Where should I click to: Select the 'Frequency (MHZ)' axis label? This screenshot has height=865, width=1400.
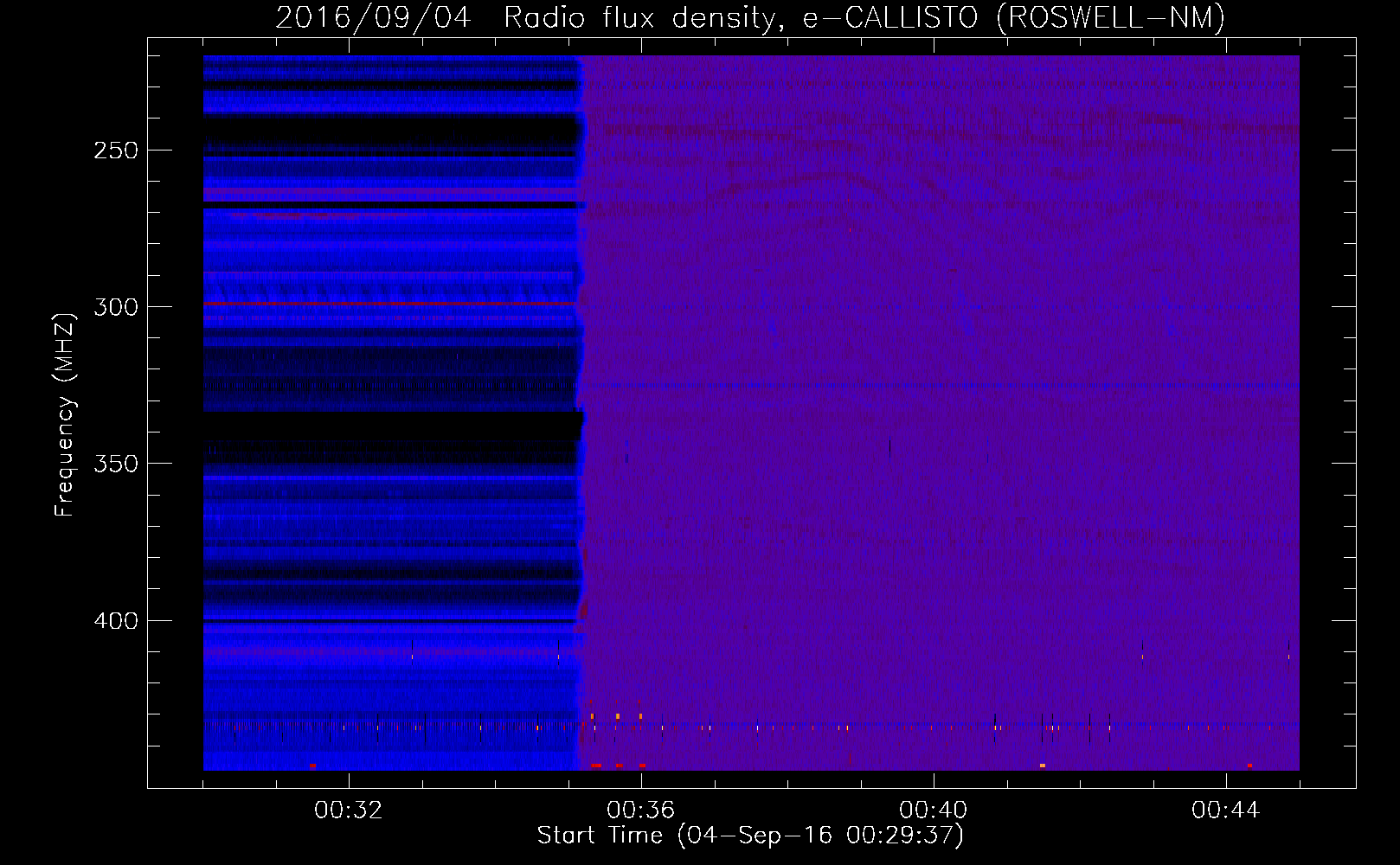click(x=66, y=414)
